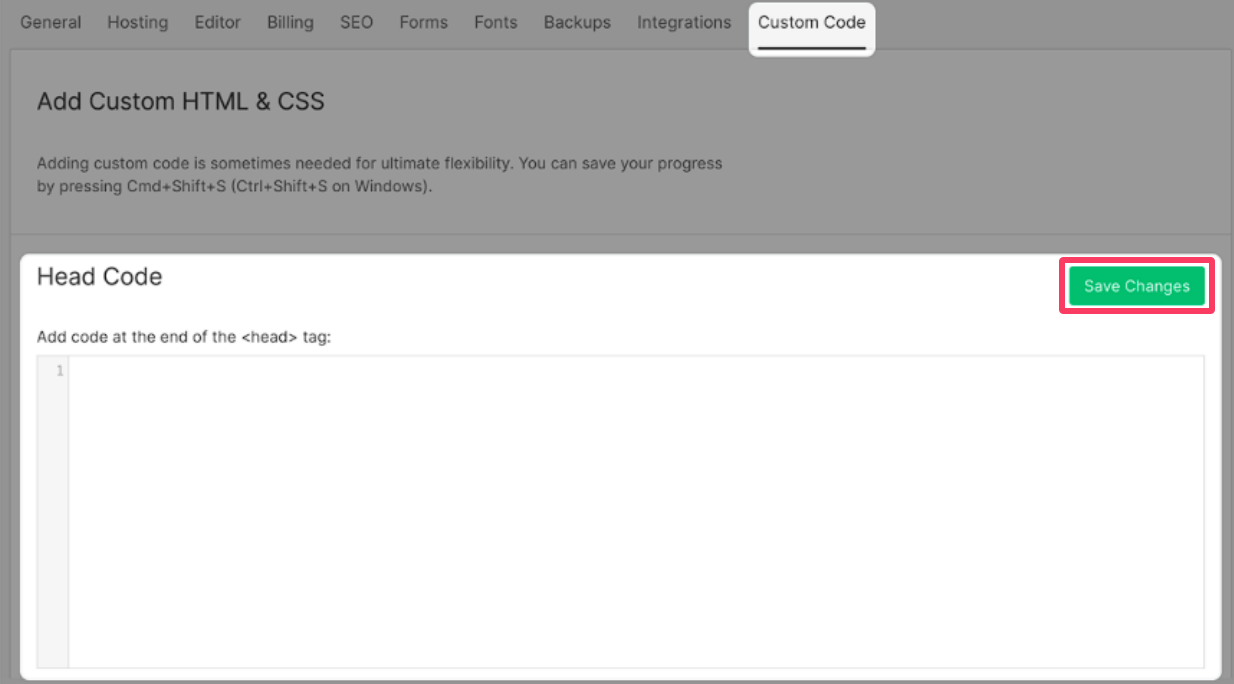Select the Custom Code tab

pyautogui.click(x=812, y=22)
